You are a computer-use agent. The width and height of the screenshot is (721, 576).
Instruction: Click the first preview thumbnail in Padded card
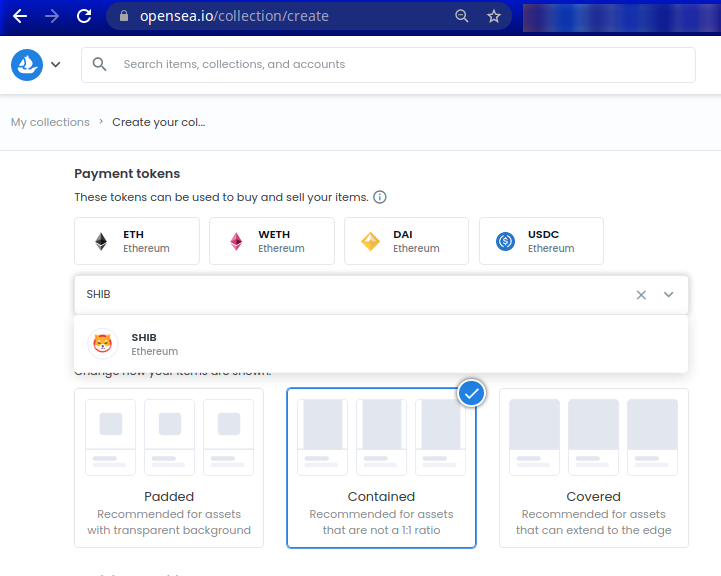pos(111,437)
